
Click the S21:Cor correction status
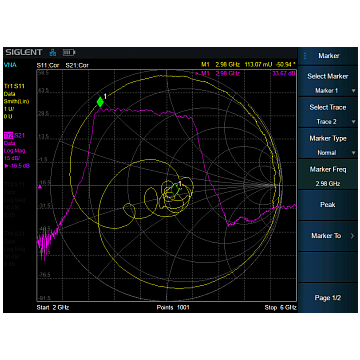(77, 65)
